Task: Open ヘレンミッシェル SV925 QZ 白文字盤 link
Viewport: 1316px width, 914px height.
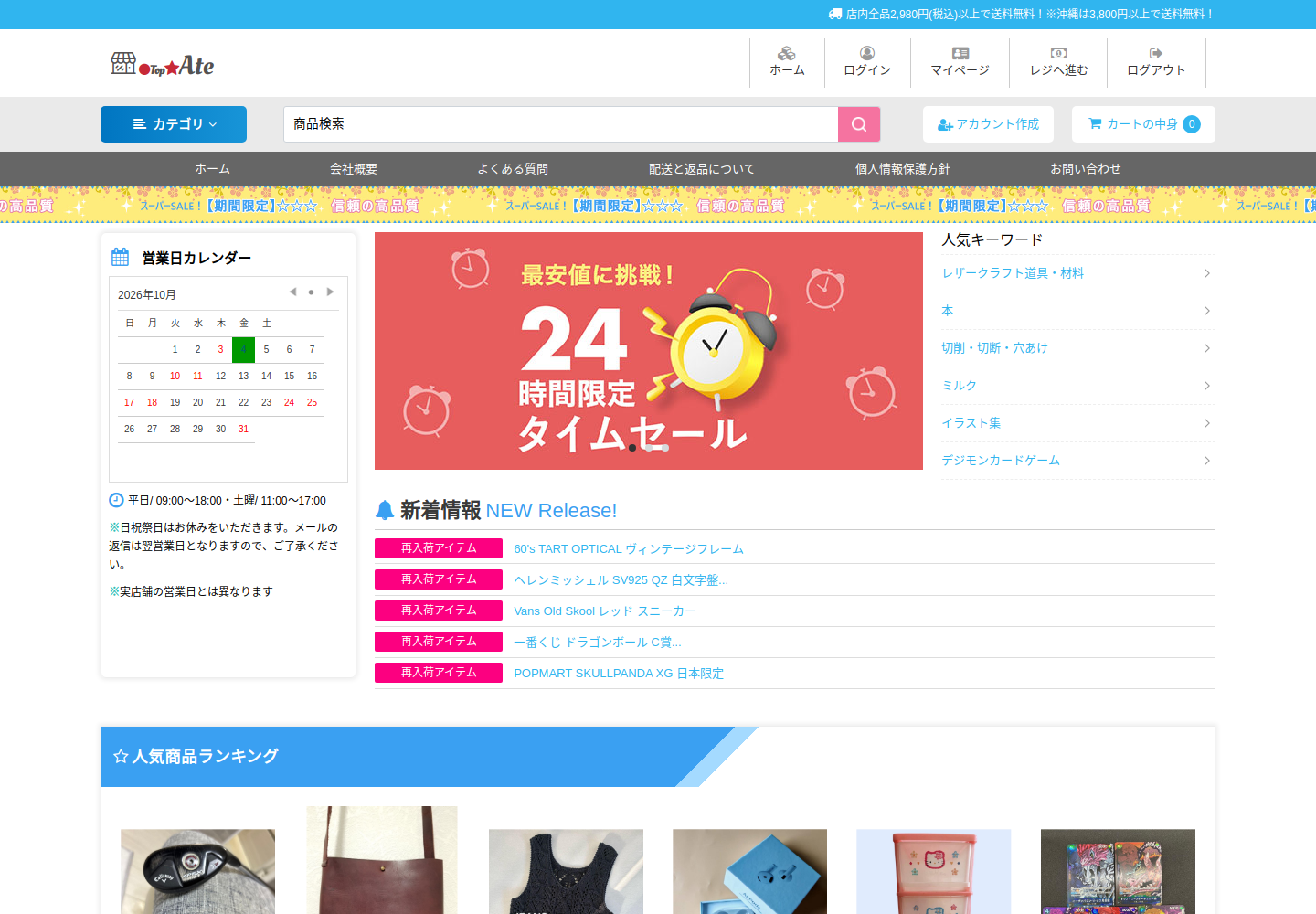Action: pyautogui.click(x=621, y=580)
